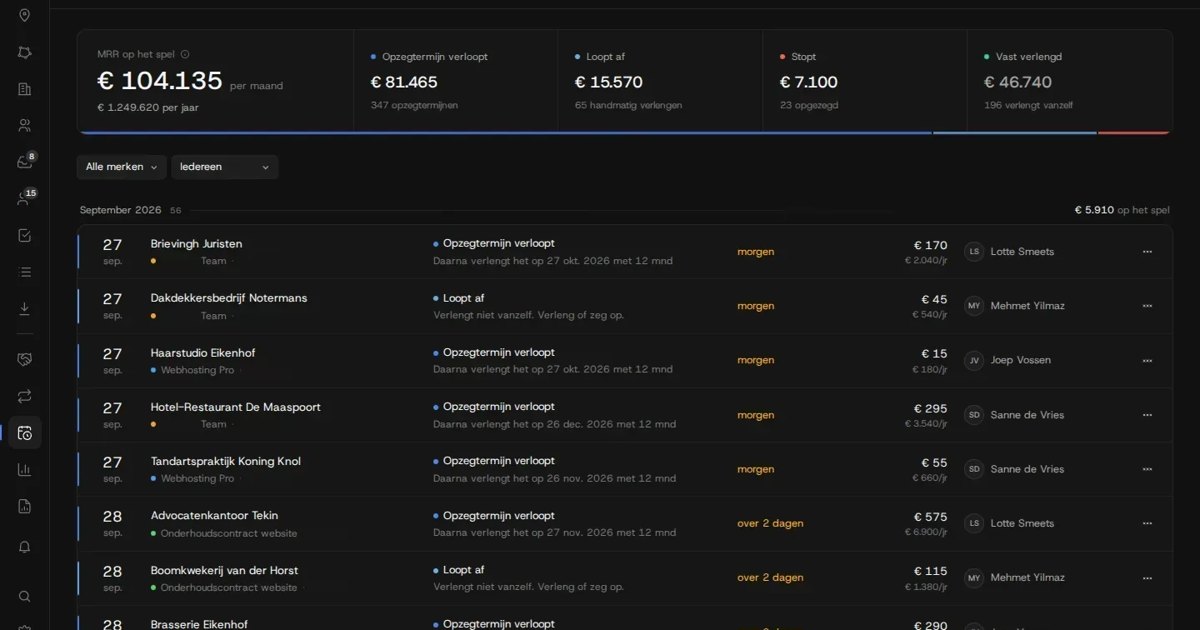Click the MRR op het spel card
The height and width of the screenshot is (630, 1200).
216,81
